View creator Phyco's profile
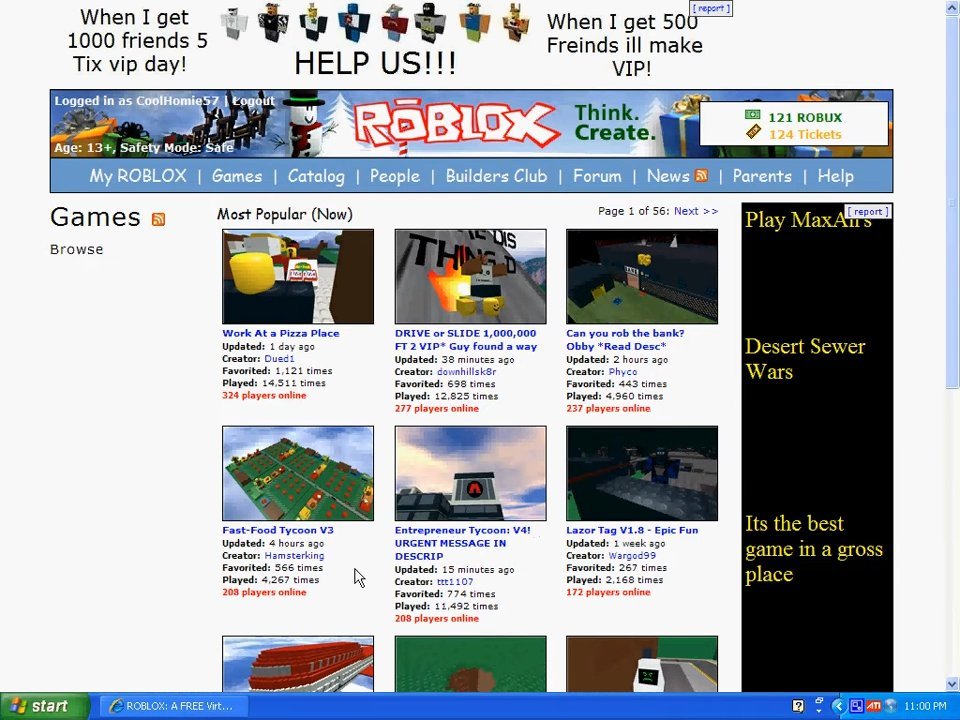 point(623,372)
